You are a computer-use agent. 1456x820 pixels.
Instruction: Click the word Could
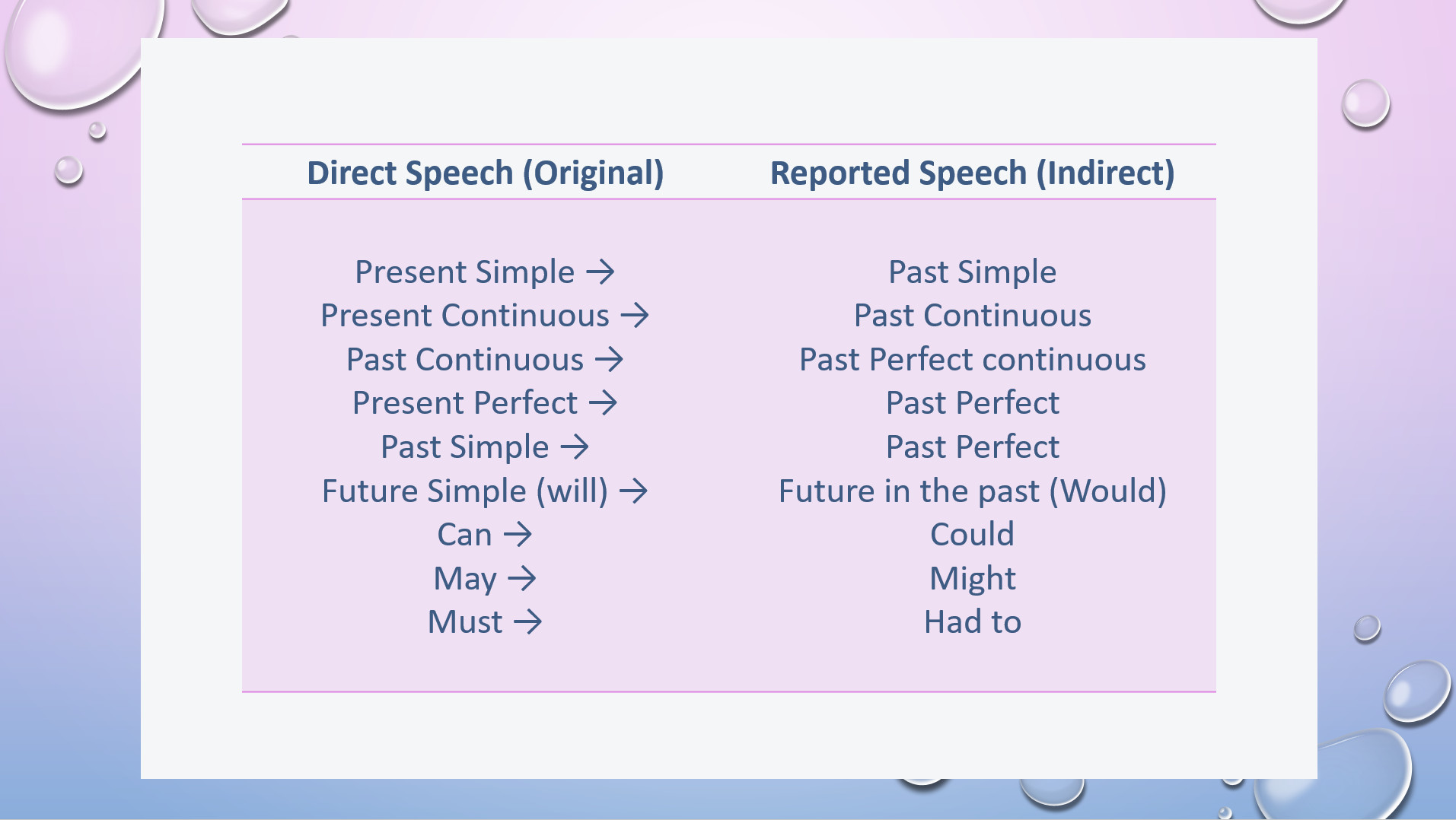tap(972, 535)
